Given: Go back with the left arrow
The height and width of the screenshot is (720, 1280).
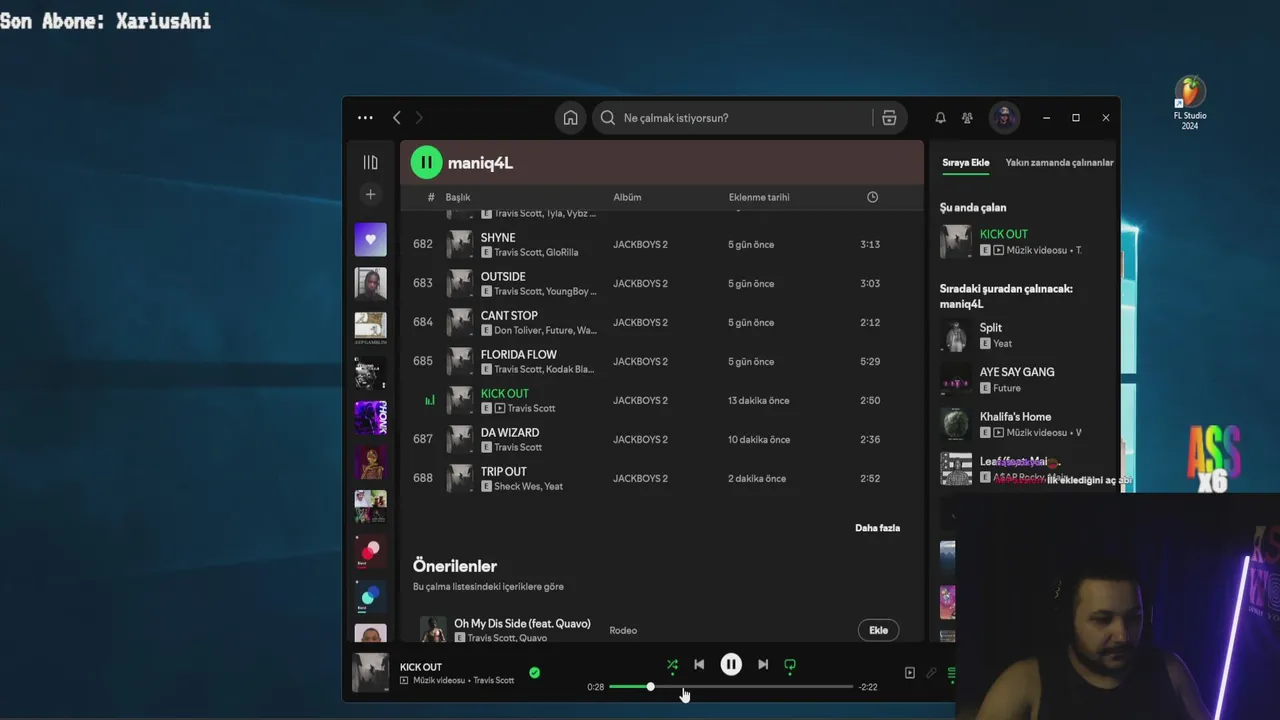Looking at the screenshot, I should tap(397, 118).
